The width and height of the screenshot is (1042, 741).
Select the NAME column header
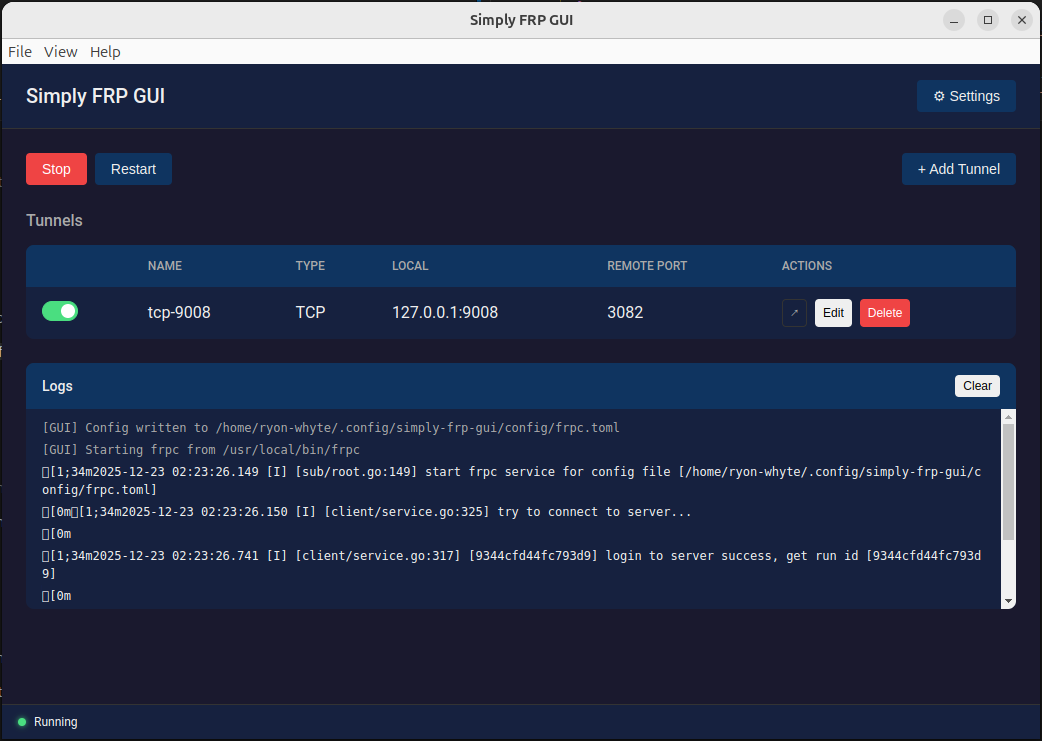click(164, 265)
